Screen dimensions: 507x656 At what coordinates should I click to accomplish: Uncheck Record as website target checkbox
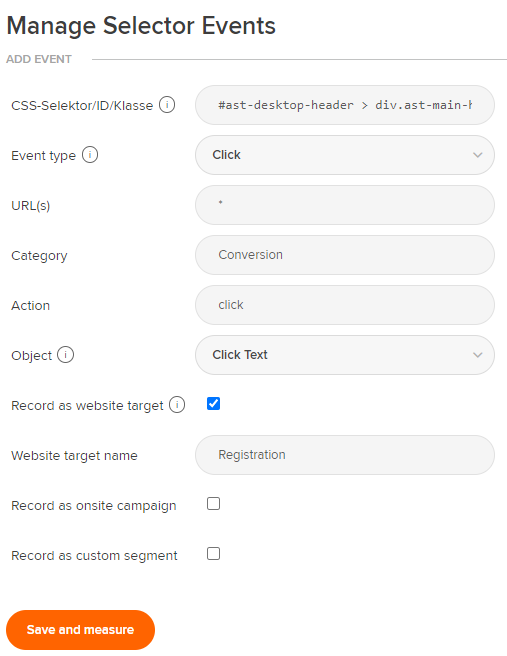point(213,404)
